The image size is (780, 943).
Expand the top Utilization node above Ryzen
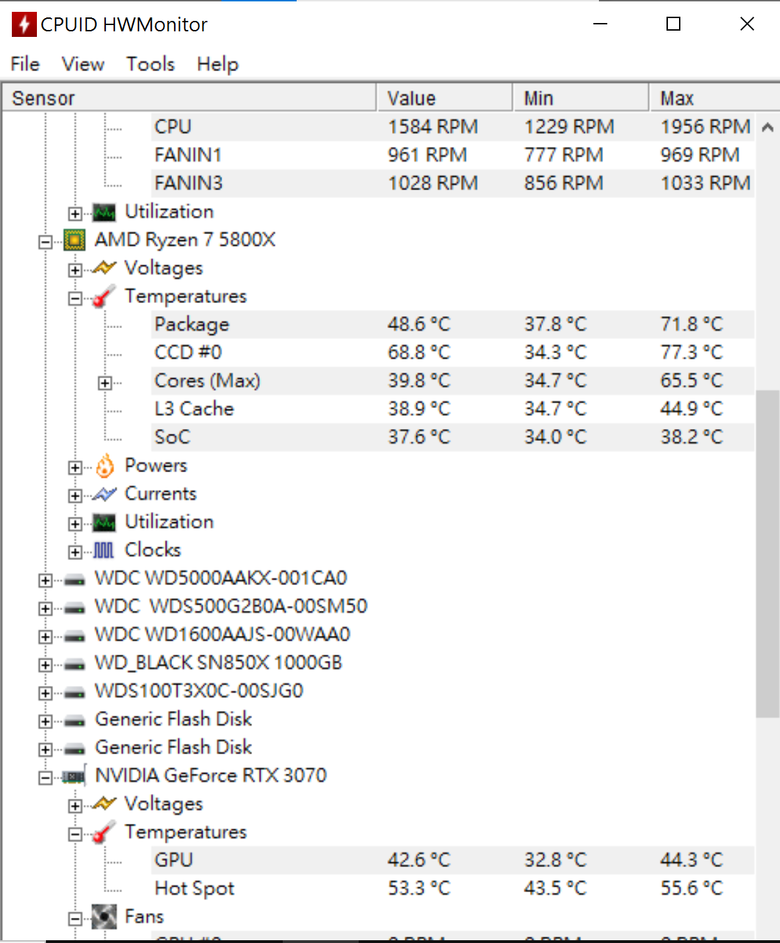75,213
